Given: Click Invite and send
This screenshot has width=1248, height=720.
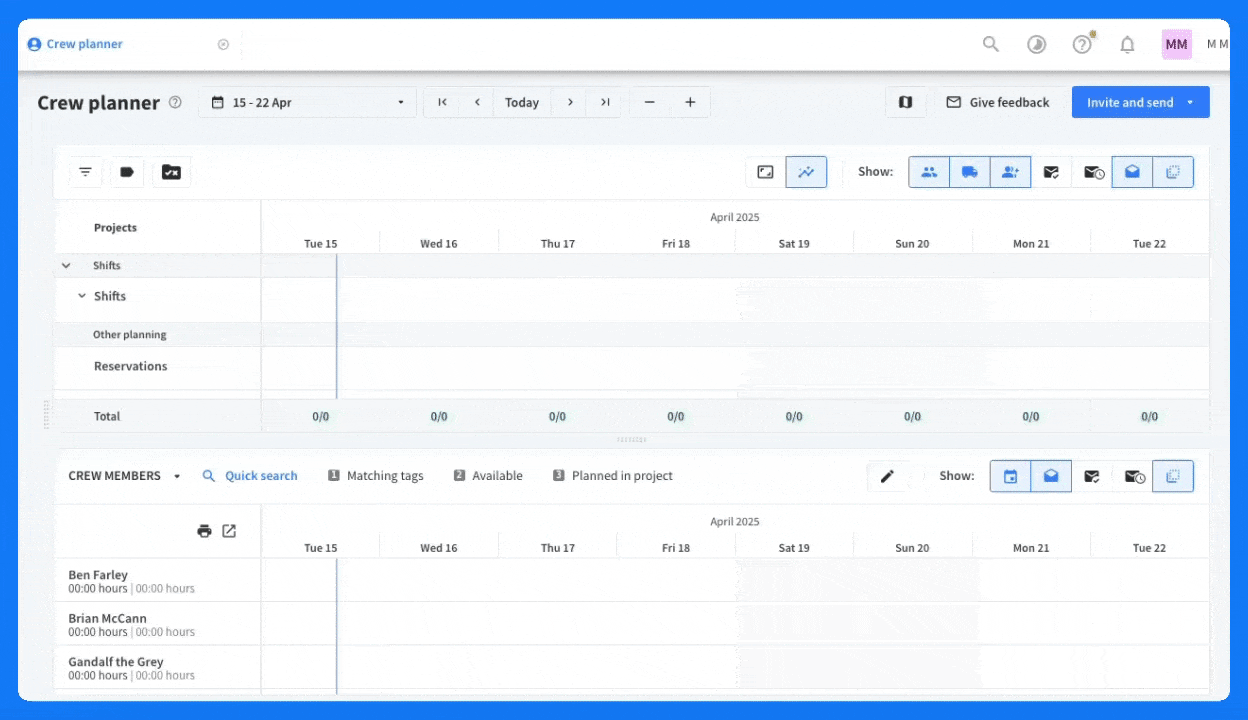Looking at the screenshot, I should (1129, 102).
